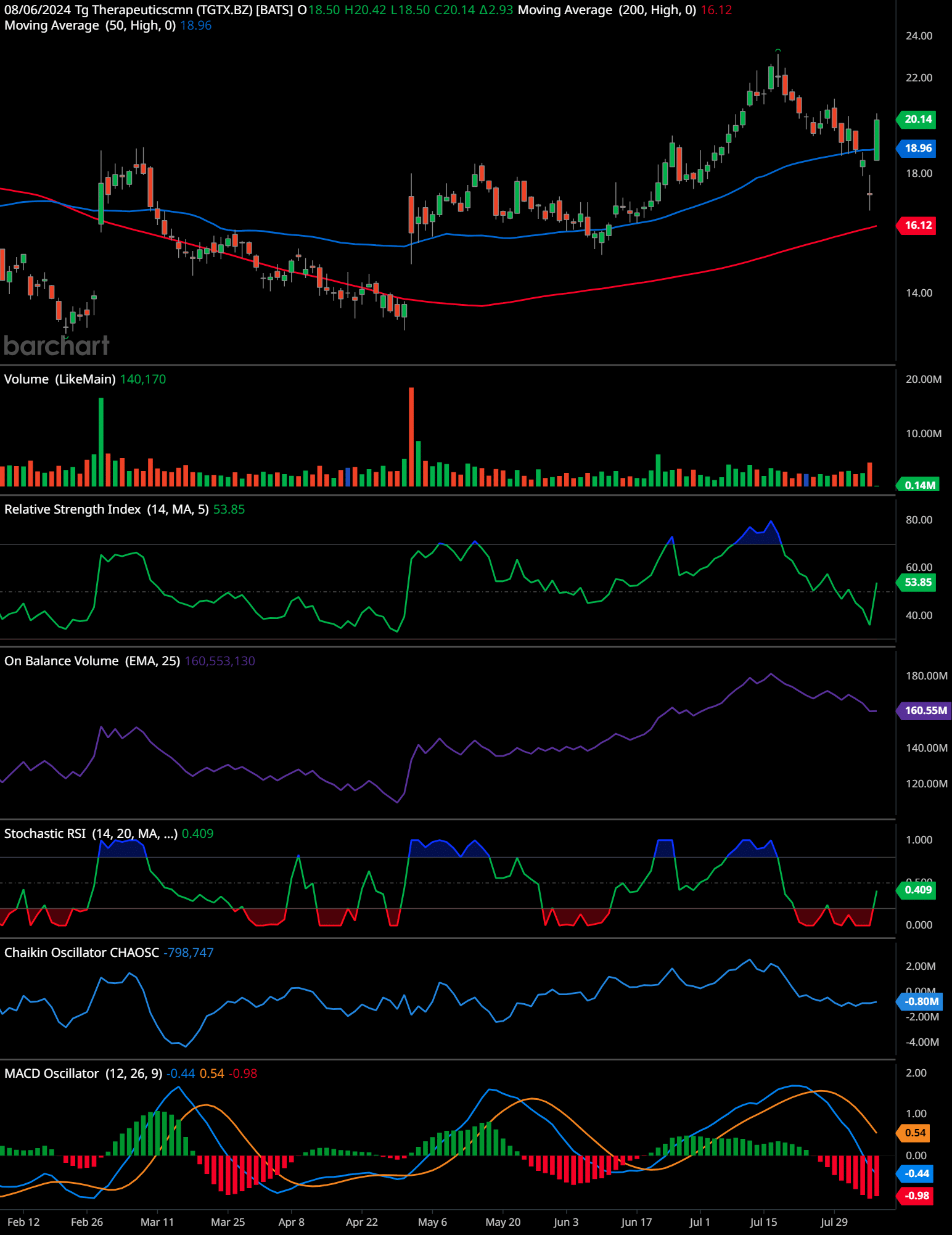Click the red -0.98 MACD histogram label
Image resolution: width=952 pixels, height=1235 pixels.
(916, 1196)
